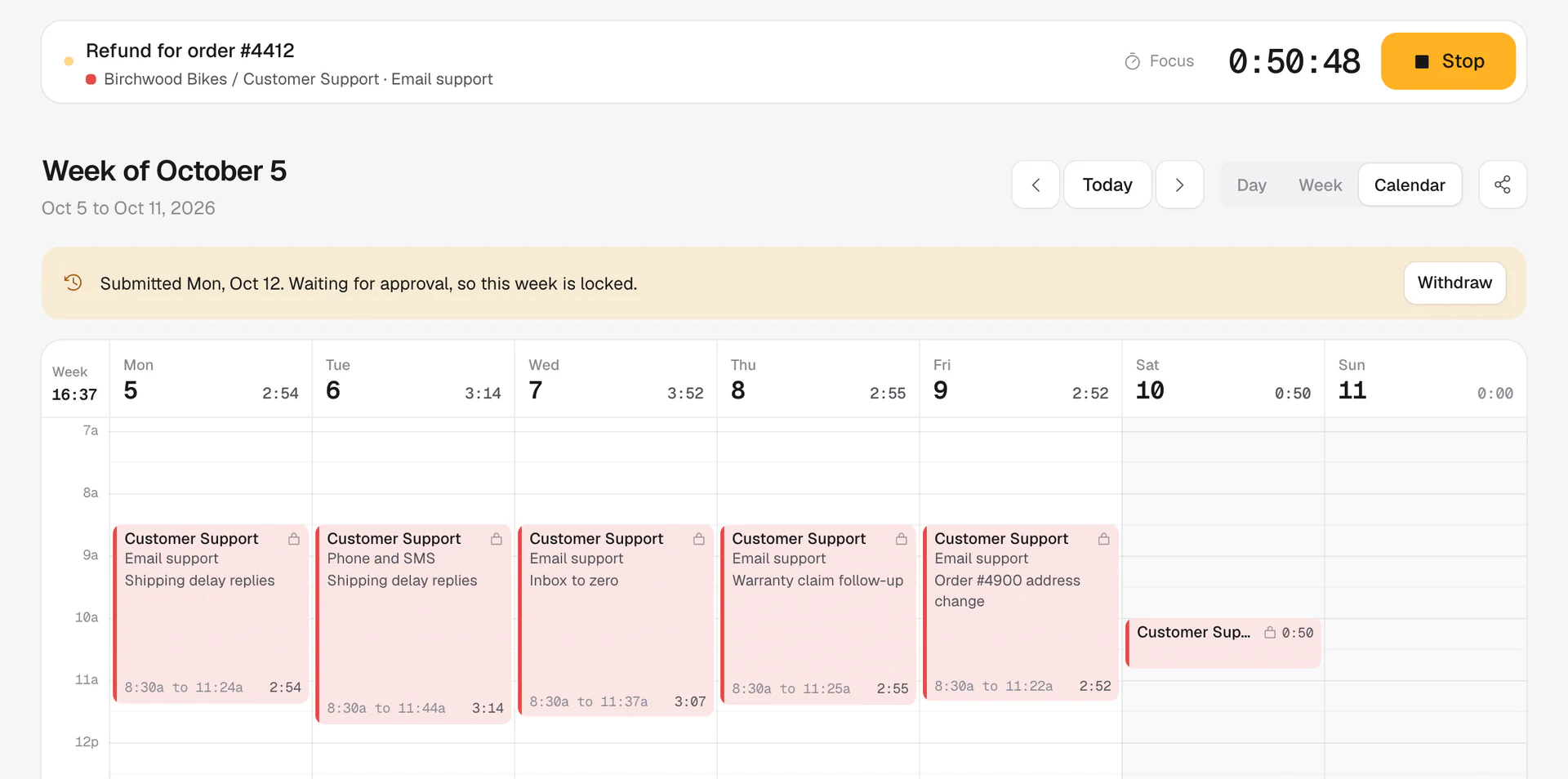
Task: Click lock icon on Monday entry
Action: (294, 539)
